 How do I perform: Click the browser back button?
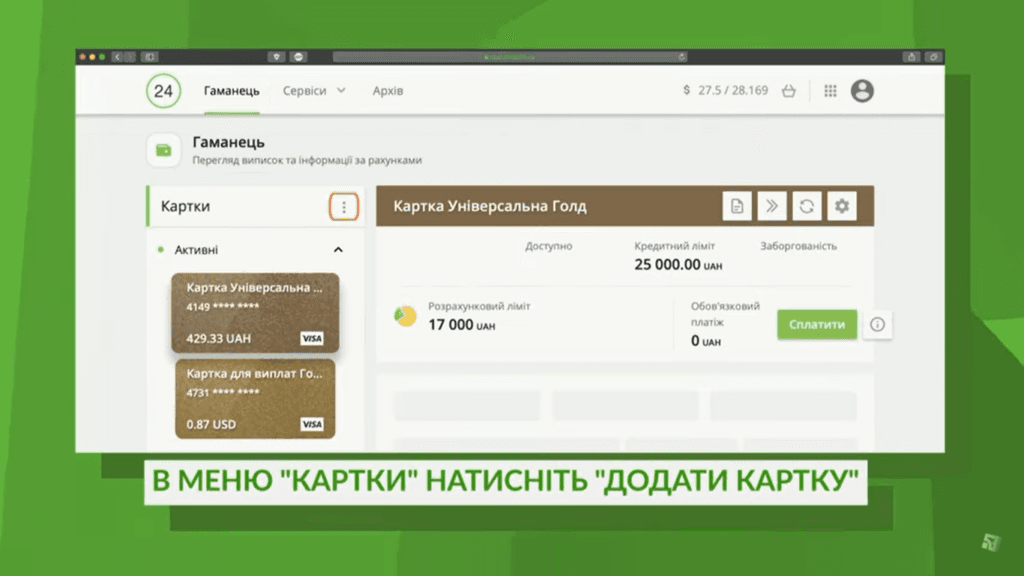[117, 57]
